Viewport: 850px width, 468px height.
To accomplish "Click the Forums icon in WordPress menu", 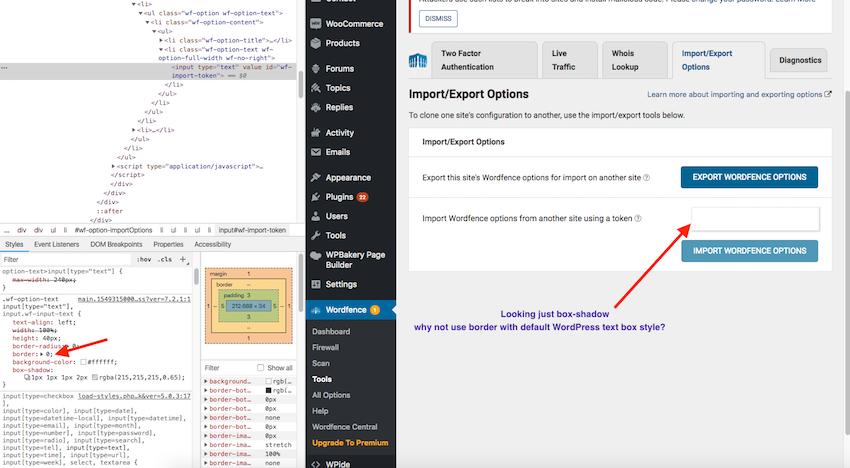I will tap(316, 69).
